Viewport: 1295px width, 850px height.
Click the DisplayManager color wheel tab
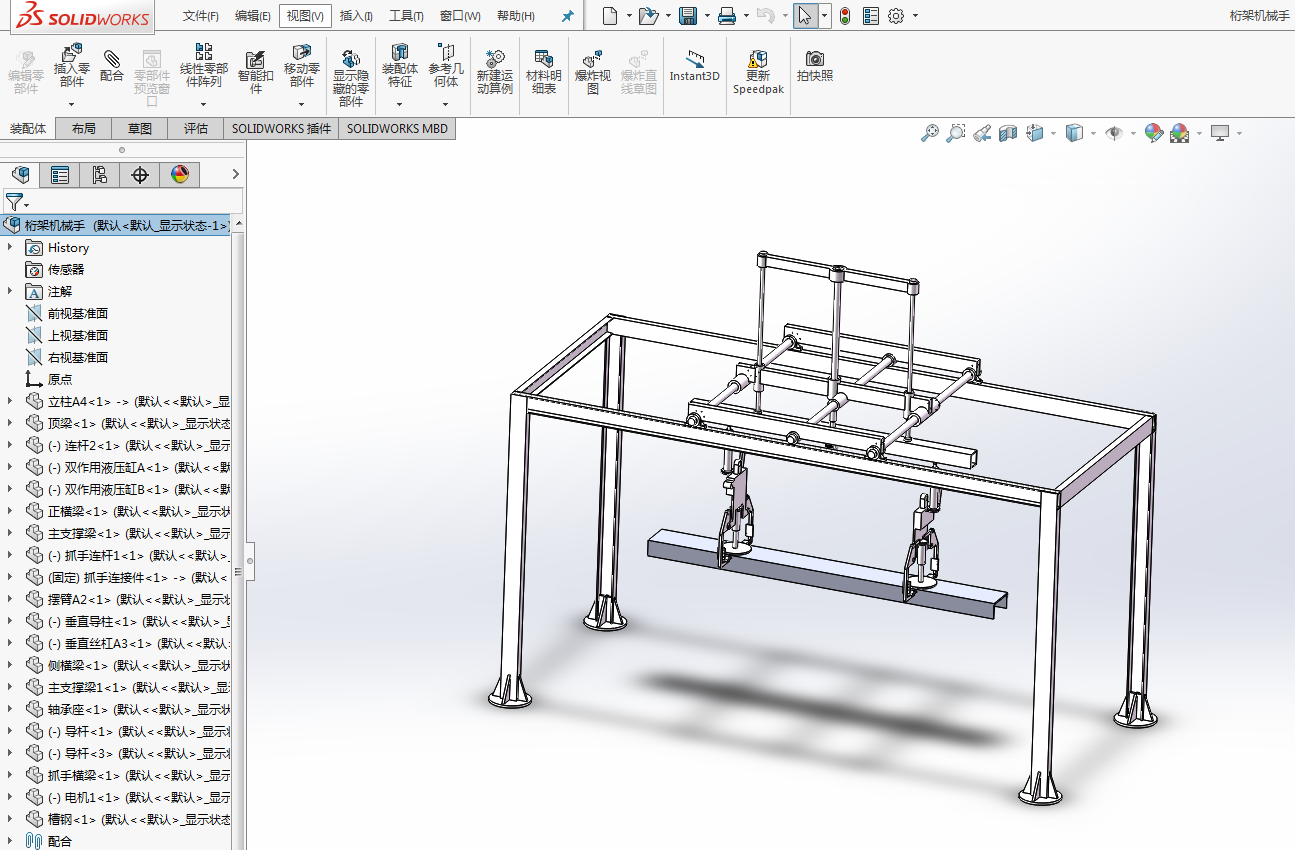coord(180,175)
